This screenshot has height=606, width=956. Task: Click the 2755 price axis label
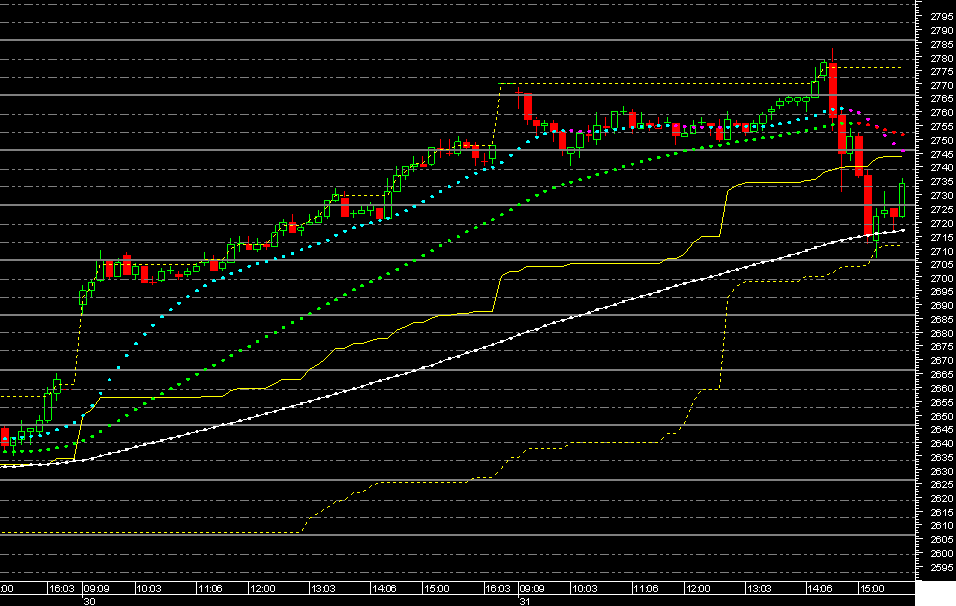tap(942, 126)
